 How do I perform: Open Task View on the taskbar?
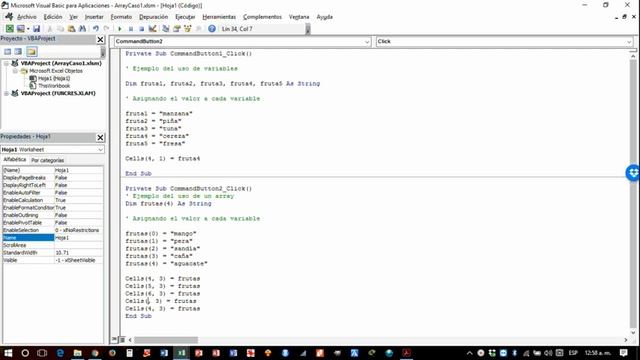(42, 353)
